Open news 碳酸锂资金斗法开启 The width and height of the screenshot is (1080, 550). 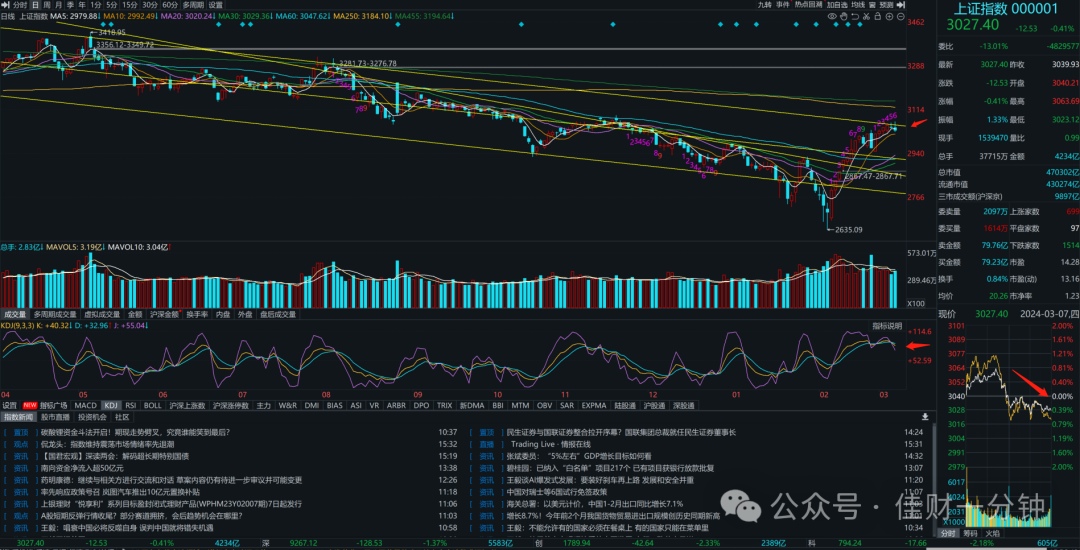click(136, 432)
